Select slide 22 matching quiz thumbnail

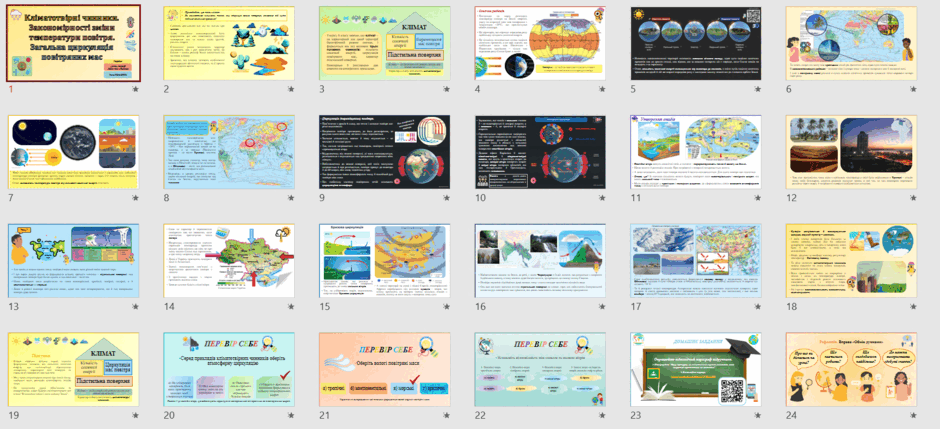coord(540,370)
